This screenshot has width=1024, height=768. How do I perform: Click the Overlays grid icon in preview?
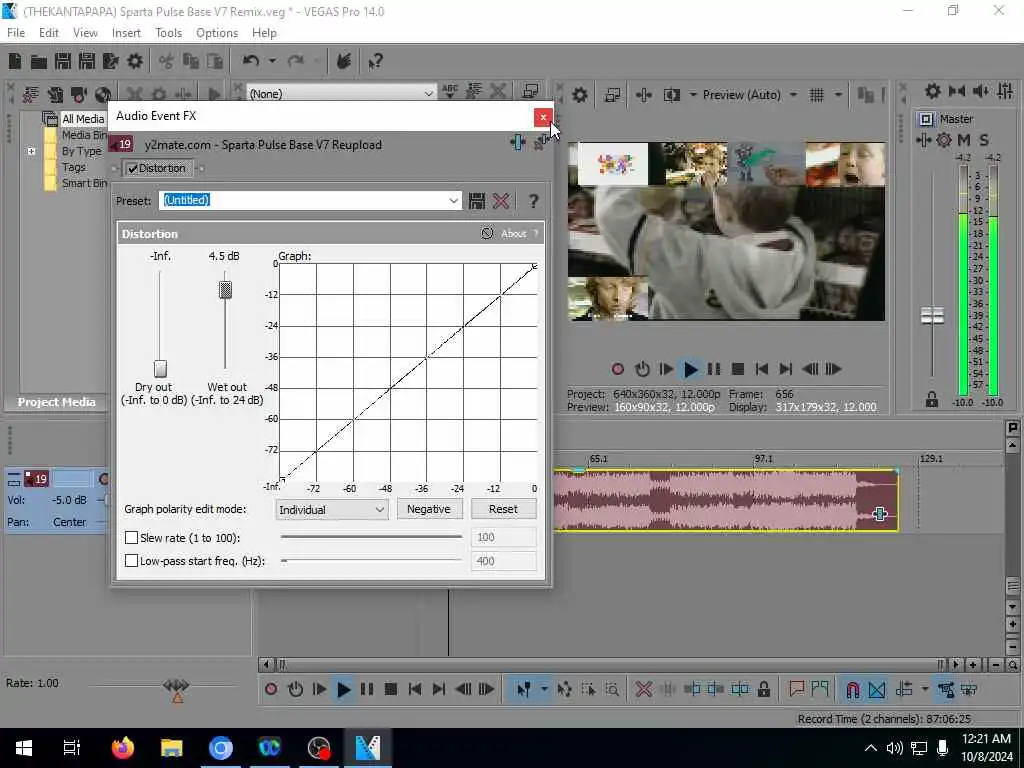[816, 95]
